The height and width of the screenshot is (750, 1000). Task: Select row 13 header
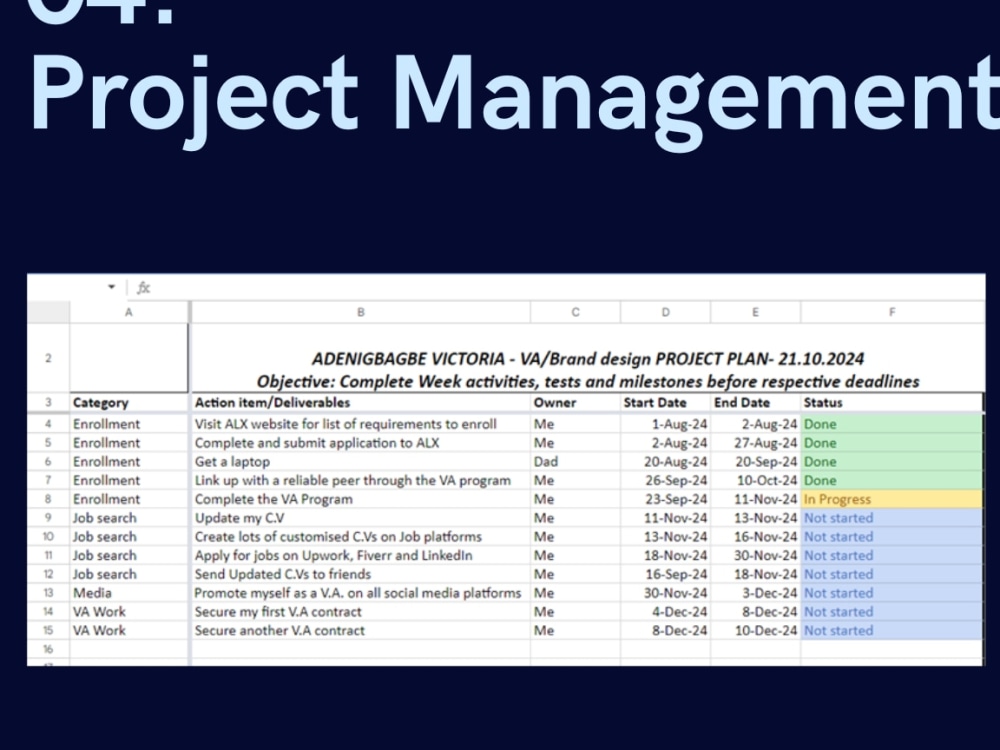(48, 593)
